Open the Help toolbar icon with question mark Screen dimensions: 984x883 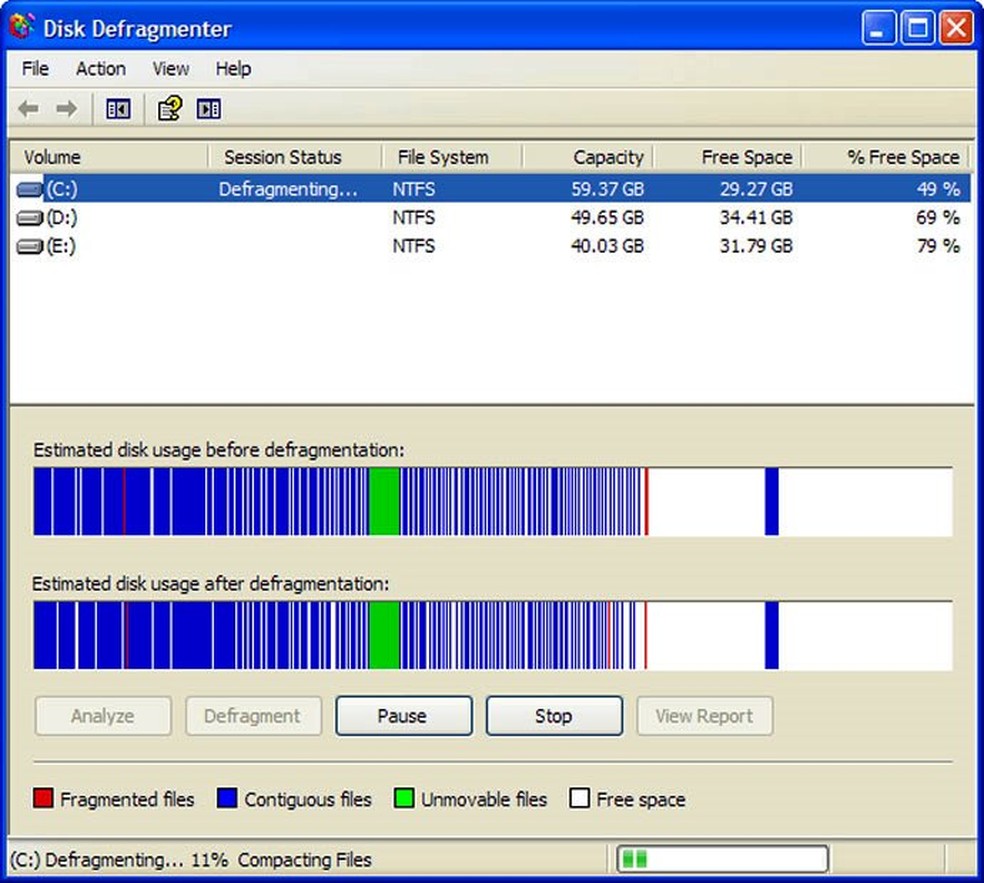[x=169, y=109]
